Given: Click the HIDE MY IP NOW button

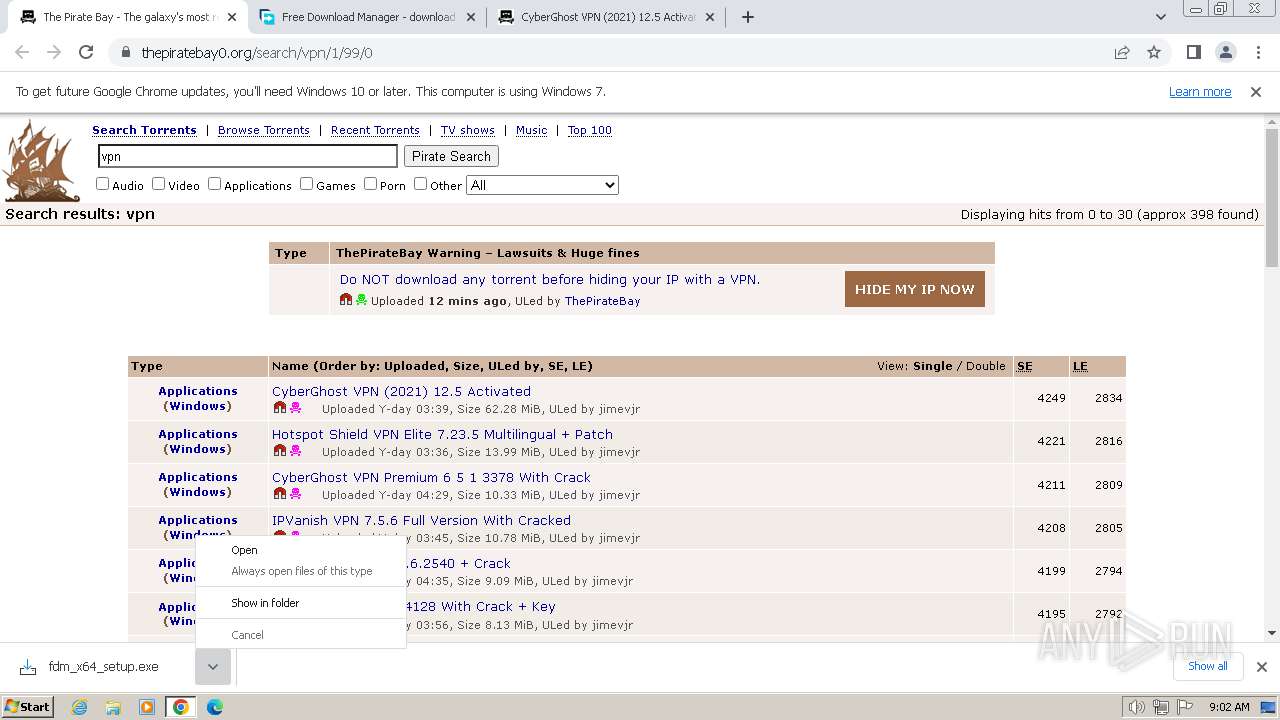Looking at the screenshot, I should [914, 289].
